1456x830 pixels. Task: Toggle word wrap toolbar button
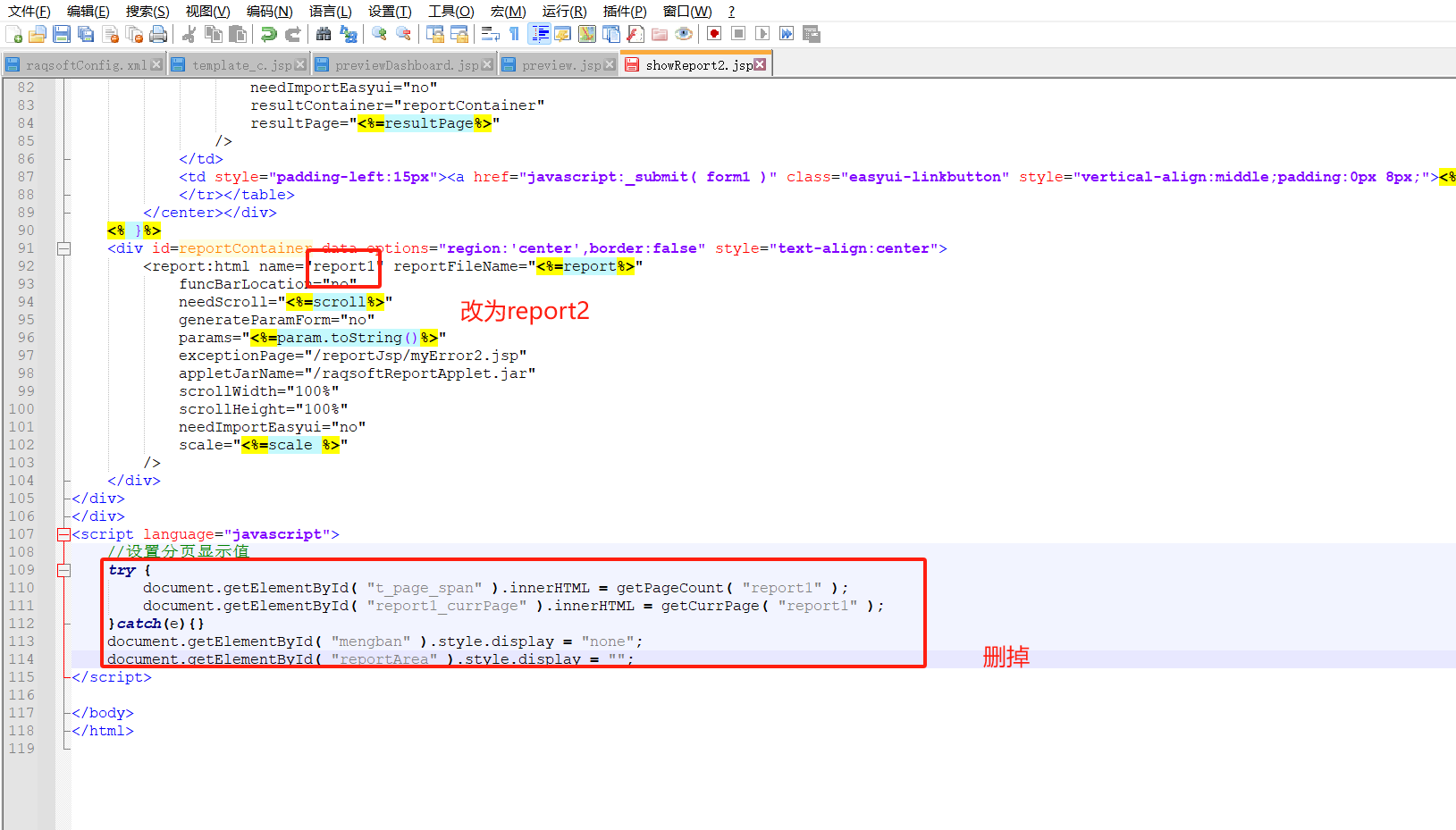click(490, 34)
